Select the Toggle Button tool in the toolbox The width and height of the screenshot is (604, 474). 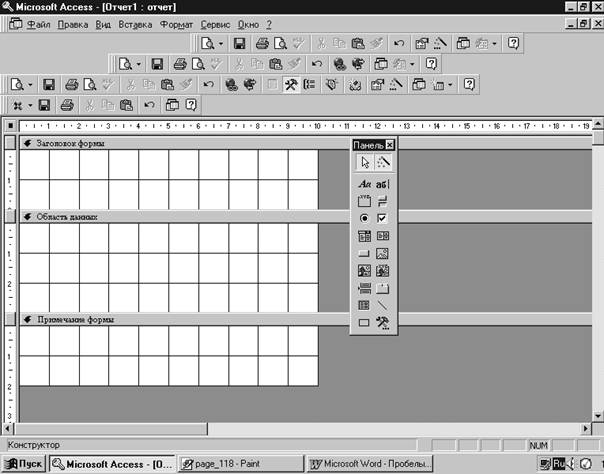pyautogui.click(x=383, y=201)
